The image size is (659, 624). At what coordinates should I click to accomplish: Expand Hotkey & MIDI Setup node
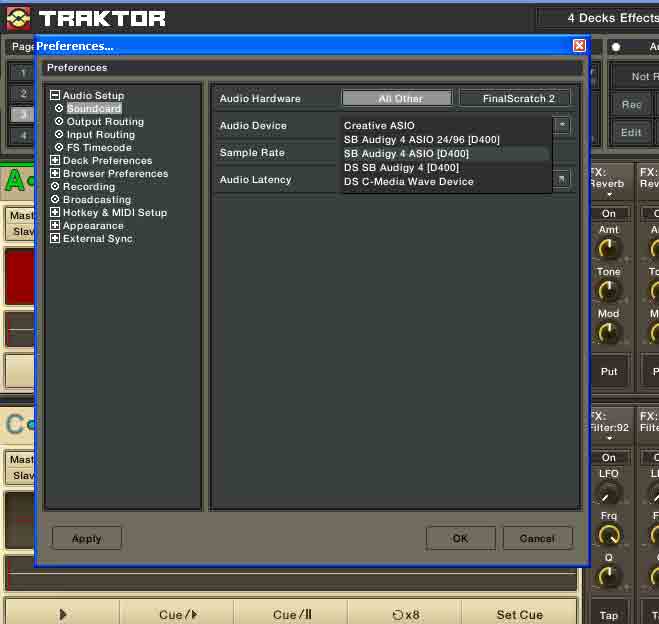click(x=55, y=212)
